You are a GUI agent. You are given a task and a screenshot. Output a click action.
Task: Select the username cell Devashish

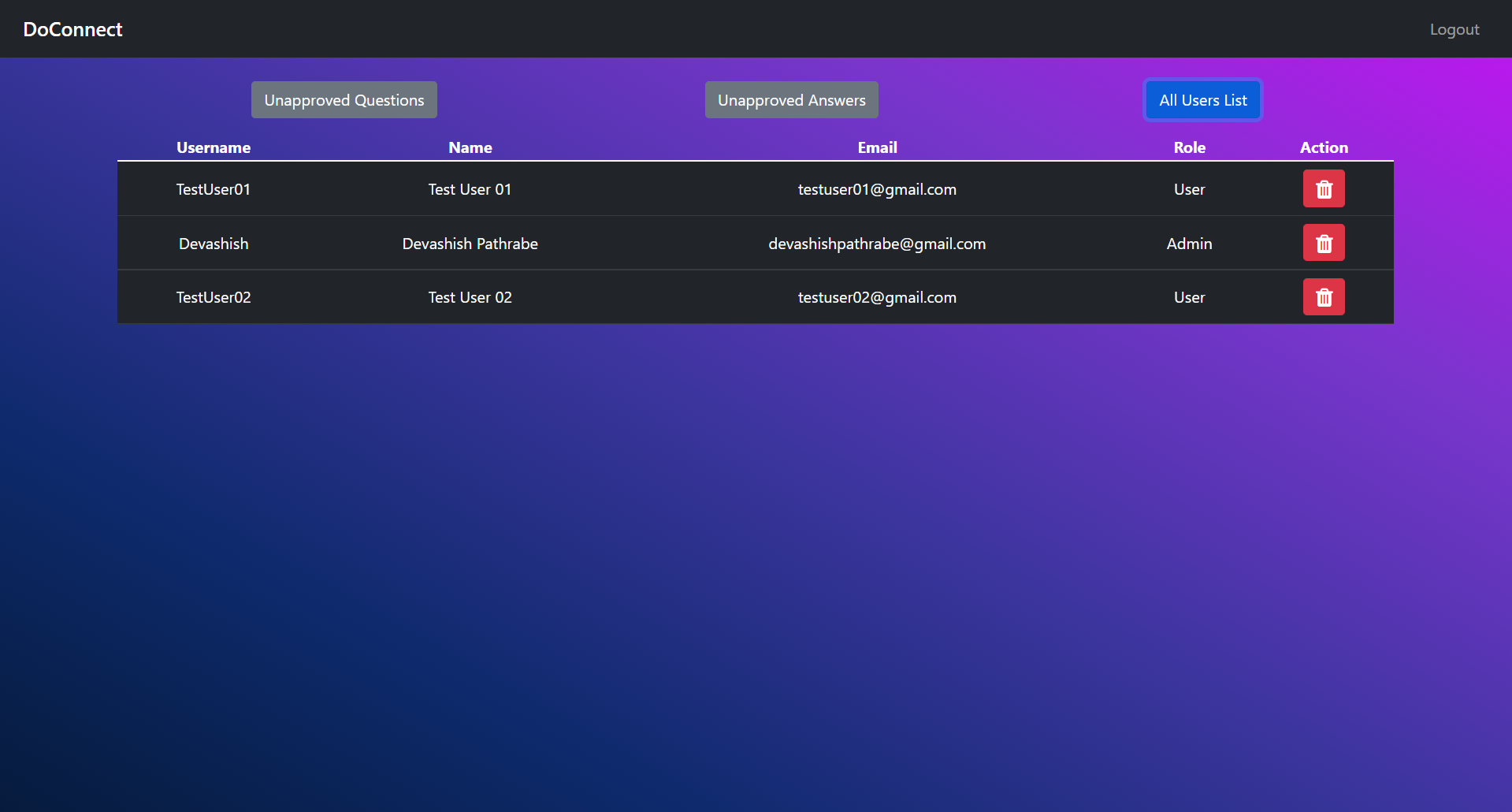click(x=214, y=244)
